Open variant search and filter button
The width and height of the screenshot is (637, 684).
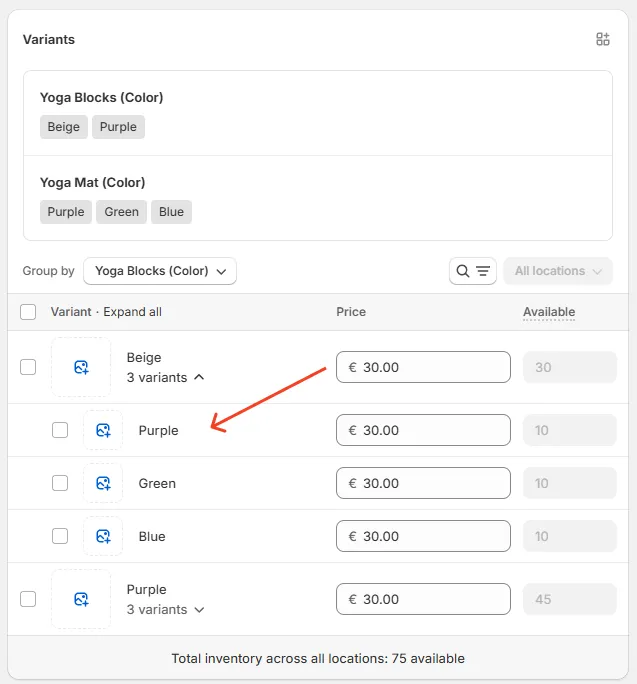click(473, 271)
